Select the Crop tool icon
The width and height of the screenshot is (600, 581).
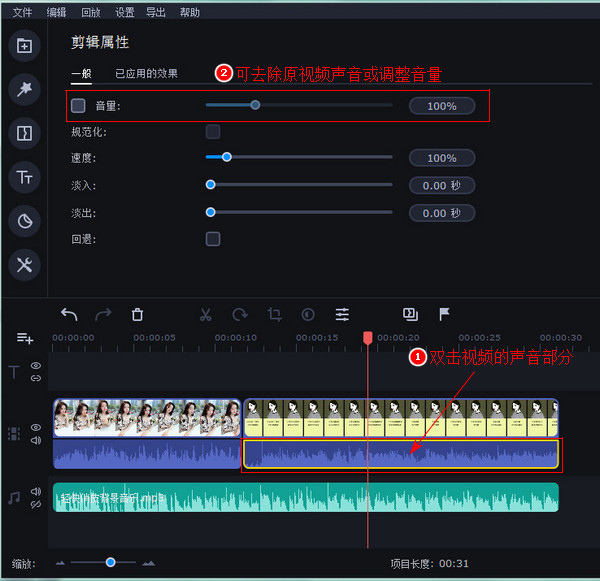[x=274, y=315]
